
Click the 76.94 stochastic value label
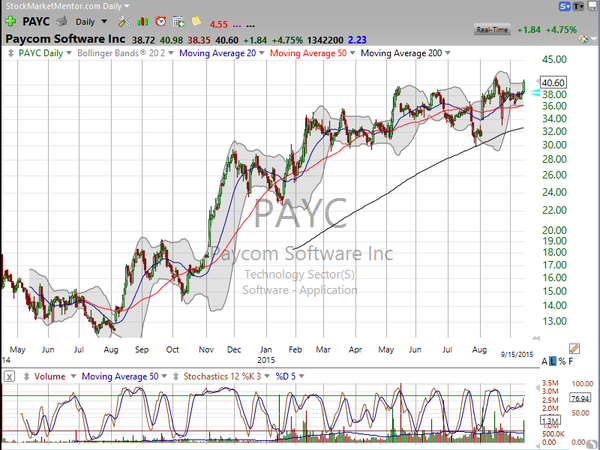(580, 398)
